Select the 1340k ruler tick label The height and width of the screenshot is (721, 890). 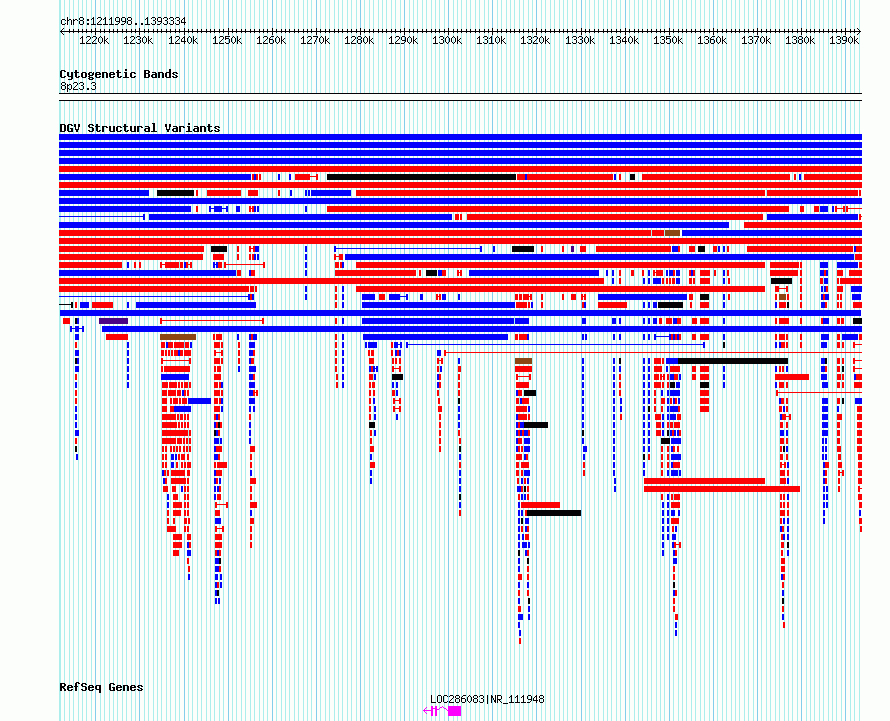(x=624, y=40)
